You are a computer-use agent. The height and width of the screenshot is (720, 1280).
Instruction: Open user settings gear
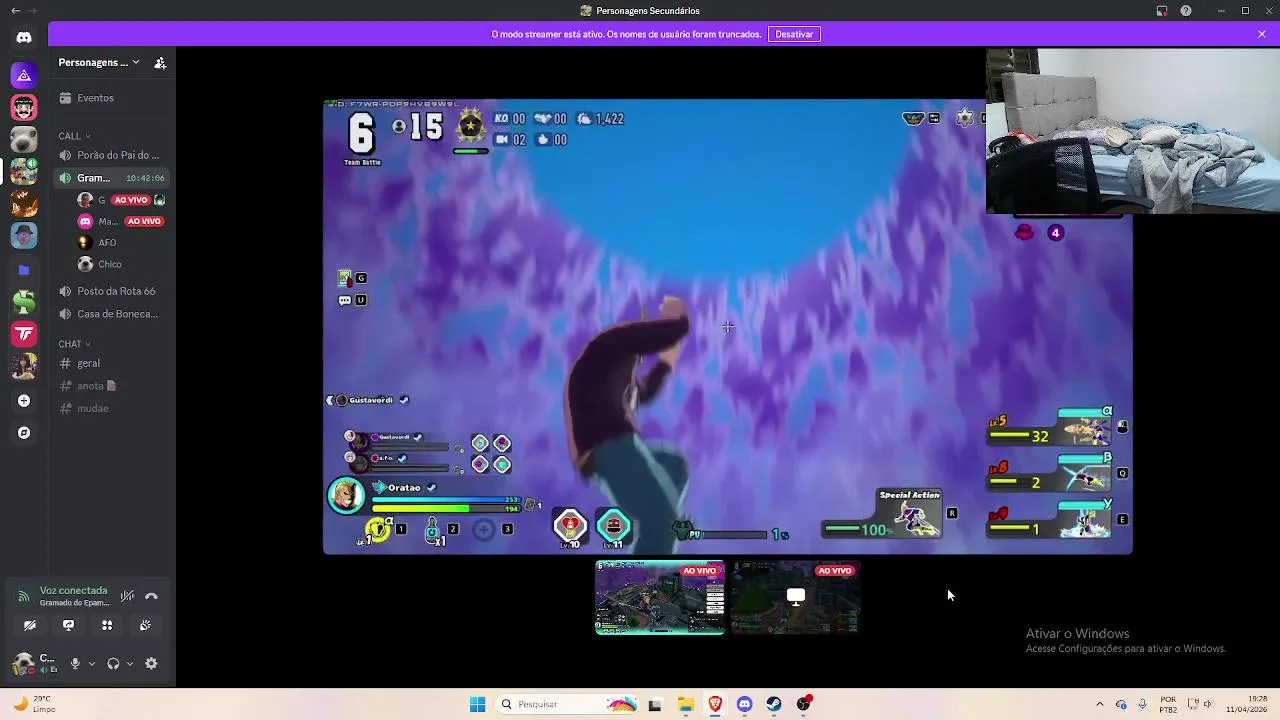151,663
